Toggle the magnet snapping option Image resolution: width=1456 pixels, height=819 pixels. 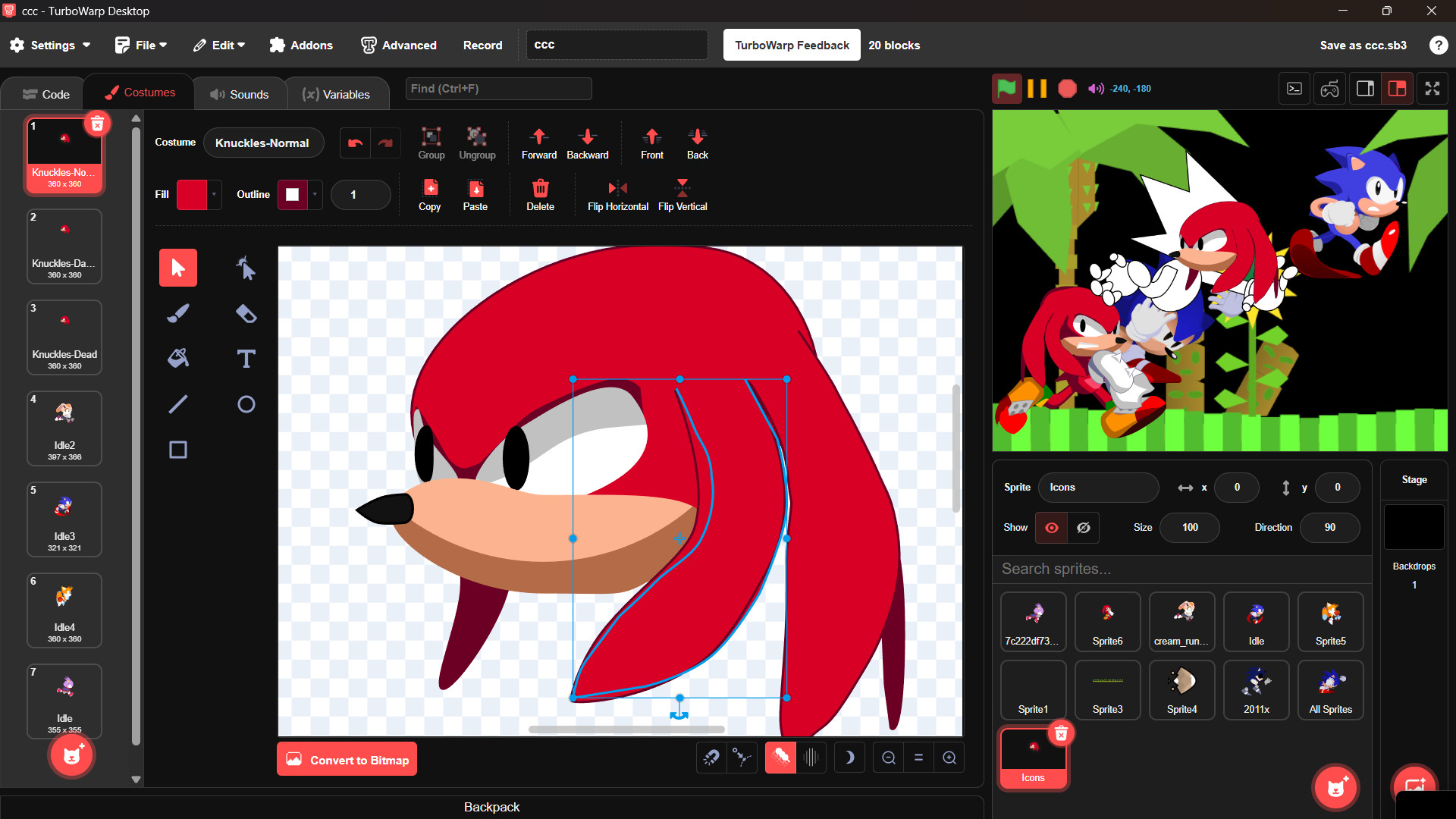click(711, 758)
